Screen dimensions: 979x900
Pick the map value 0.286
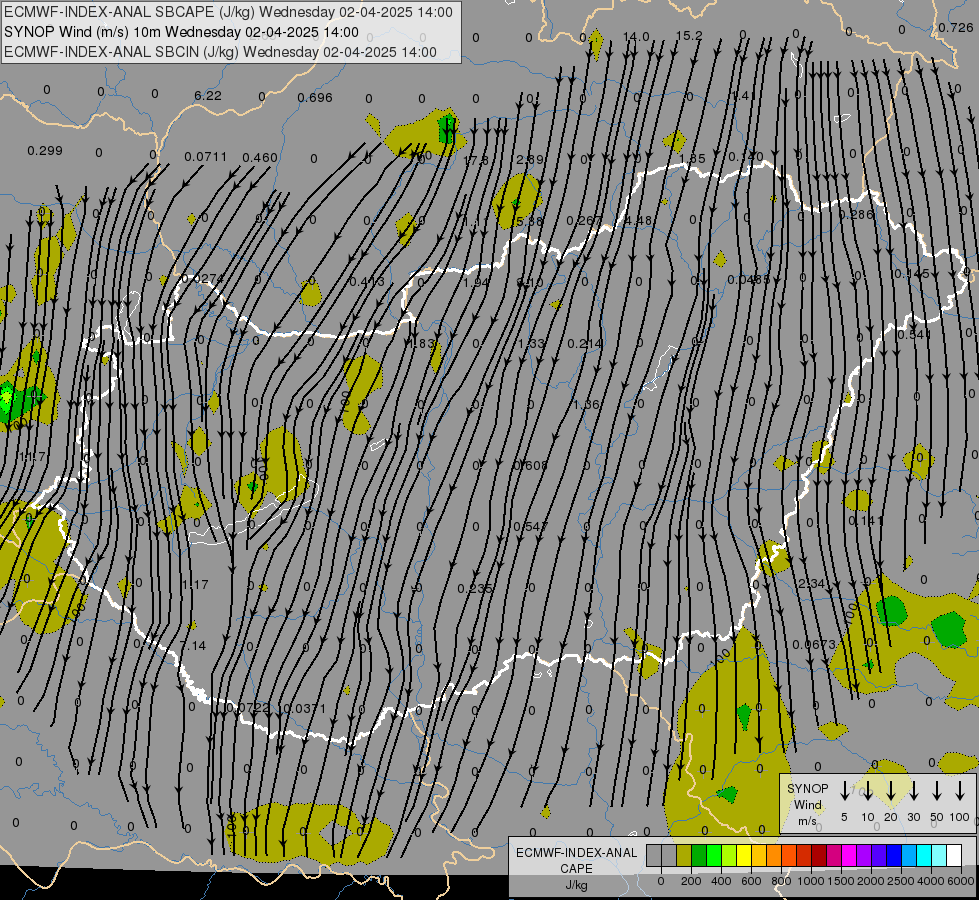pyautogui.click(x=856, y=214)
